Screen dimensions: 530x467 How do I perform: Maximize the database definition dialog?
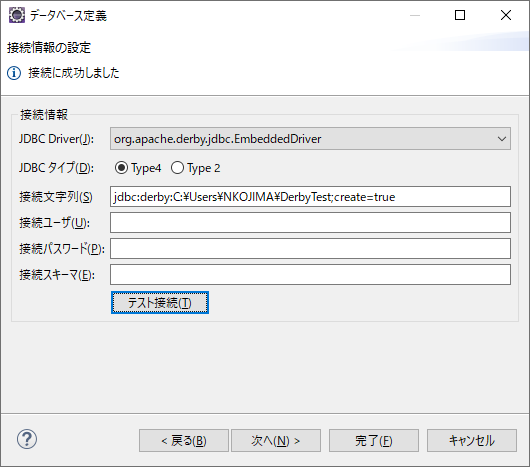(460, 15)
